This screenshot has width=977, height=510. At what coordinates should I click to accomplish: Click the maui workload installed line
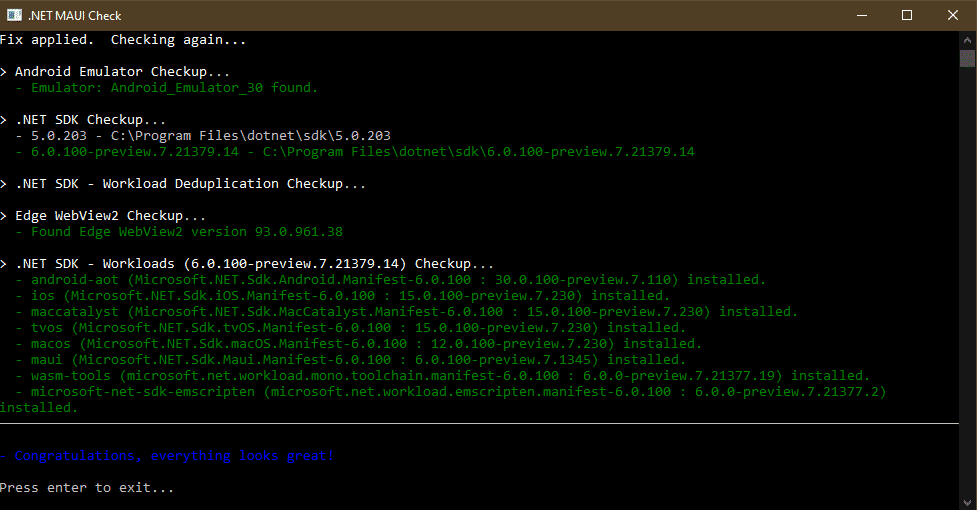tap(351, 360)
